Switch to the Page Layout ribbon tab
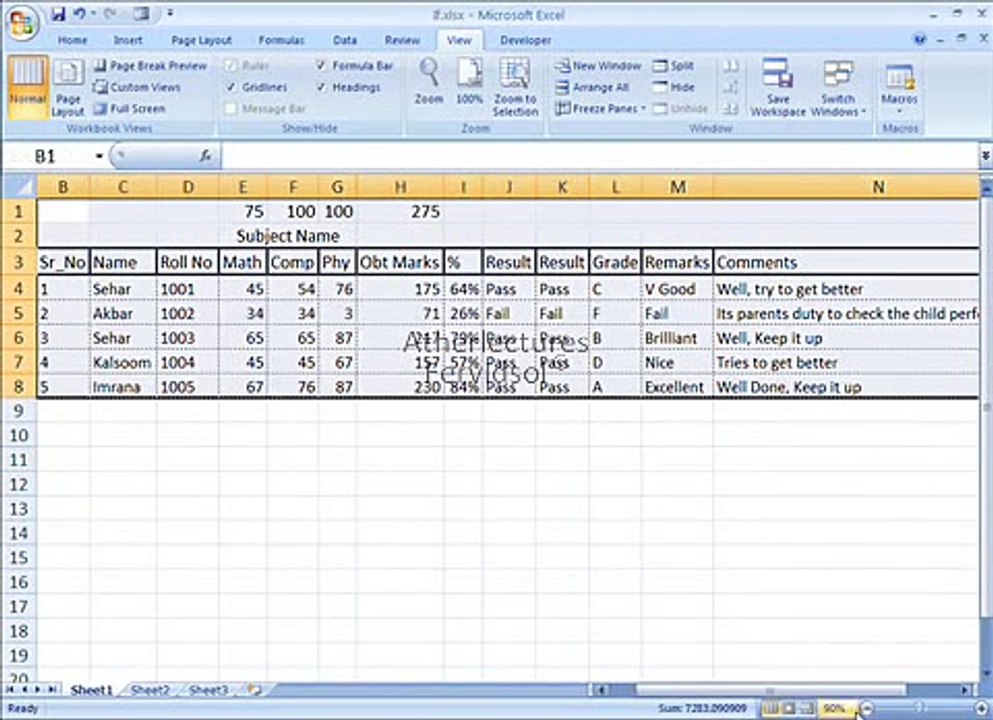This screenshot has width=993, height=720. 201,40
